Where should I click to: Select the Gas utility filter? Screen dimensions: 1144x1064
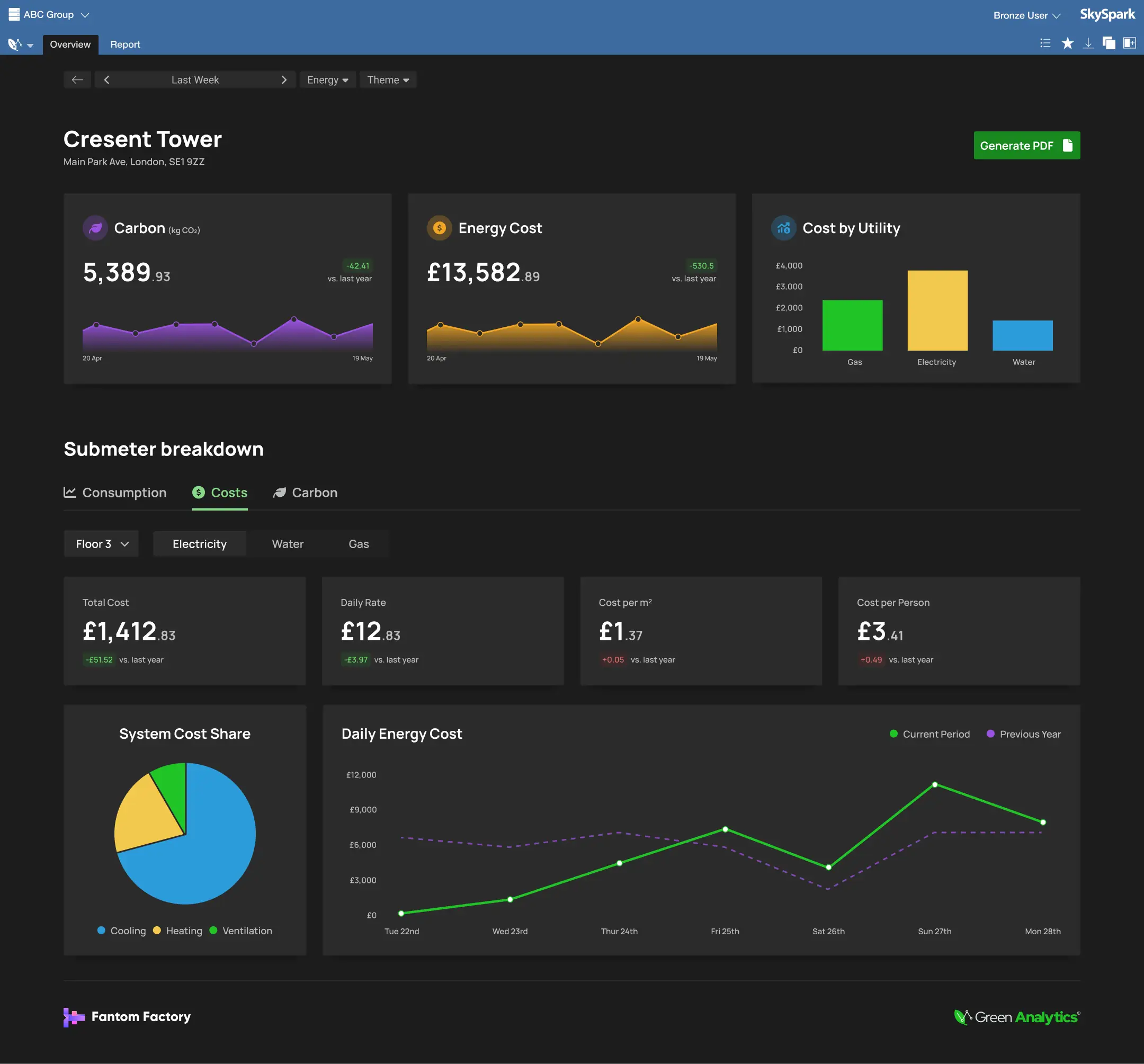(x=359, y=543)
